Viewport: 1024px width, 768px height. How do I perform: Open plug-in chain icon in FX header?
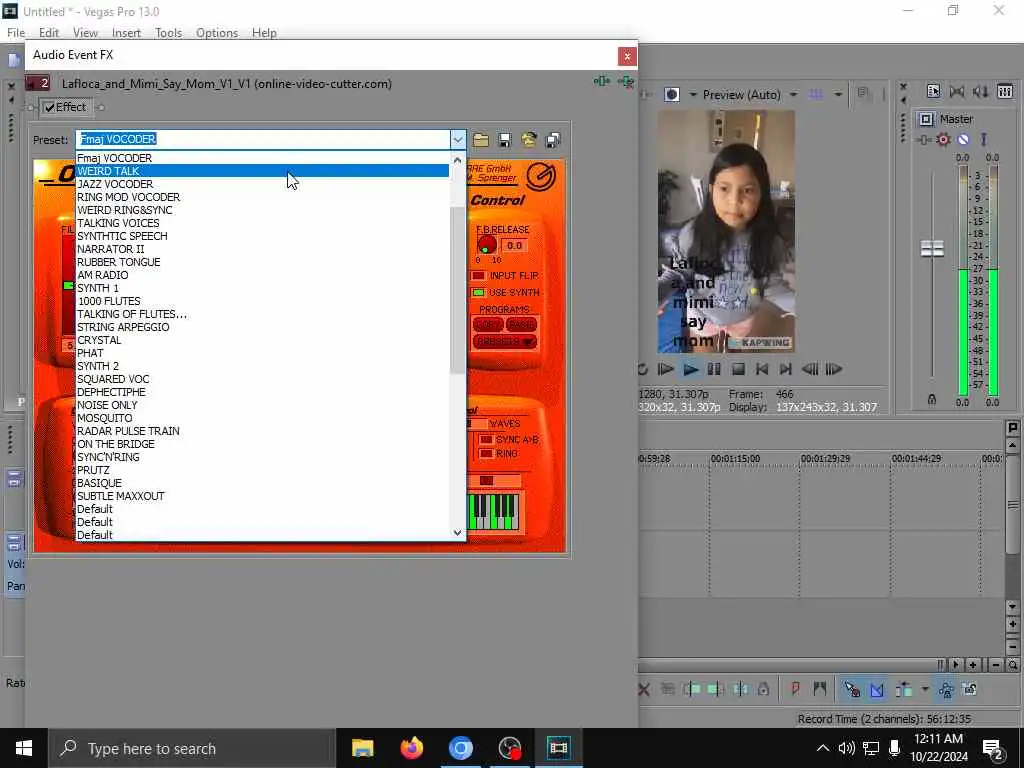pos(602,82)
